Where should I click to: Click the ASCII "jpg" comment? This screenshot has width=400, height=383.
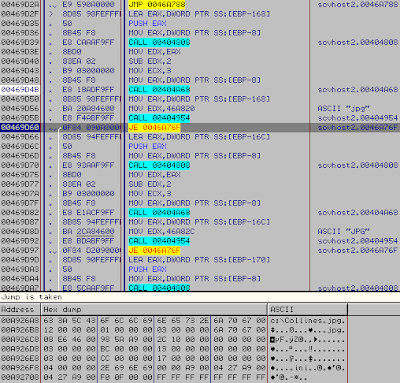pyautogui.click(x=344, y=109)
